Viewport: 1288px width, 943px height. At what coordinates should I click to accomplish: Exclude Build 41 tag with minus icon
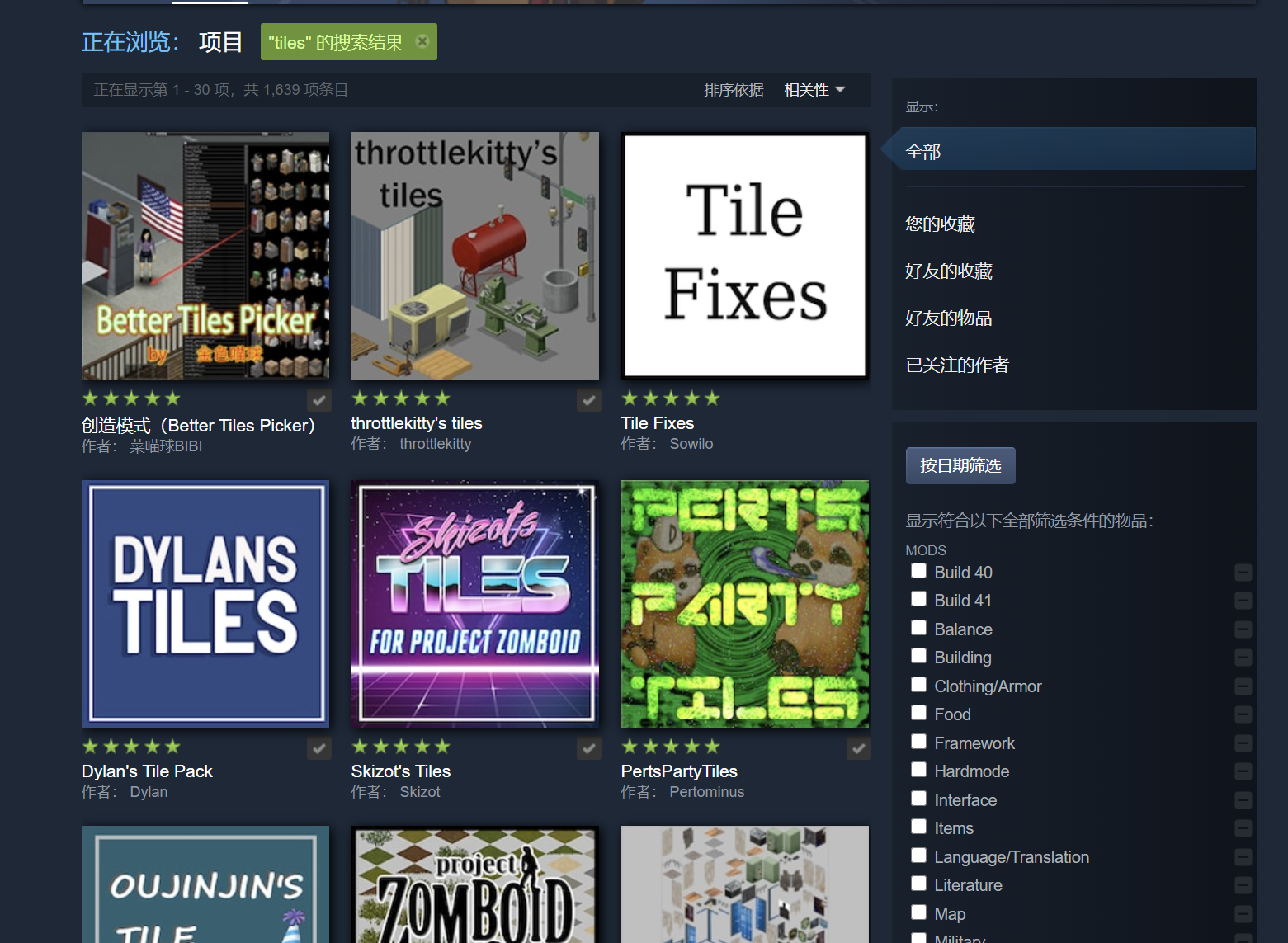click(1243, 601)
